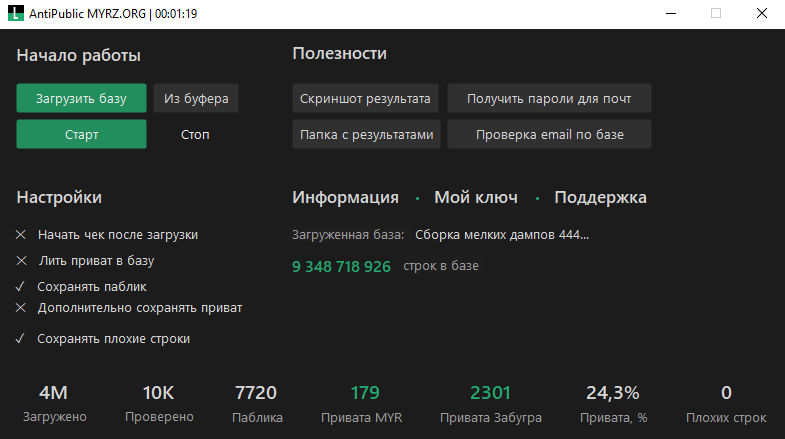This screenshot has height=439, width=785.
Task: Start checking with the Старт button
Action: click(x=82, y=134)
